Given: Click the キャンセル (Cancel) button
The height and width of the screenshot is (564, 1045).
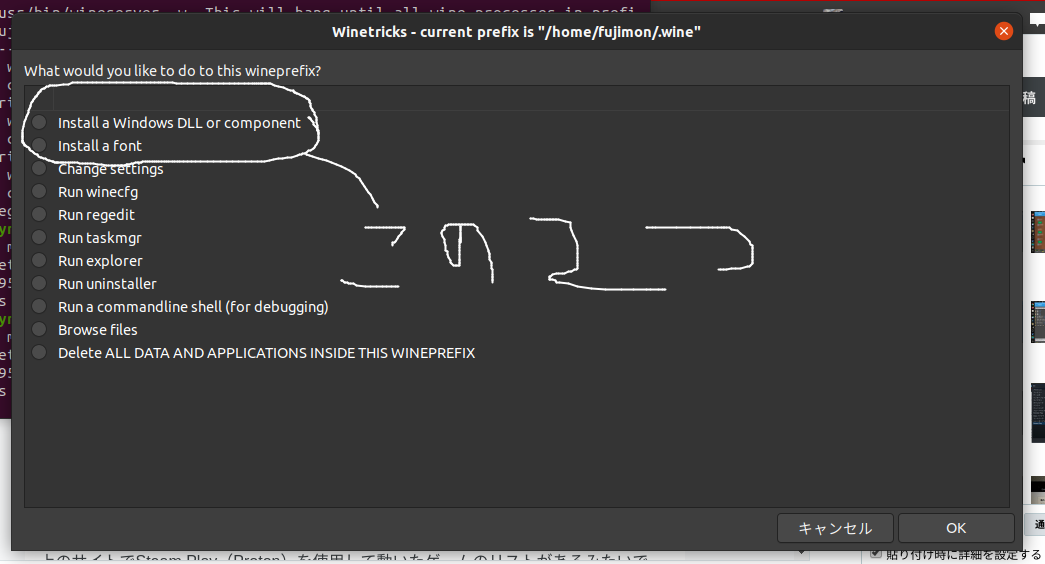Looking at the screenshot, I should coord(835,528).
